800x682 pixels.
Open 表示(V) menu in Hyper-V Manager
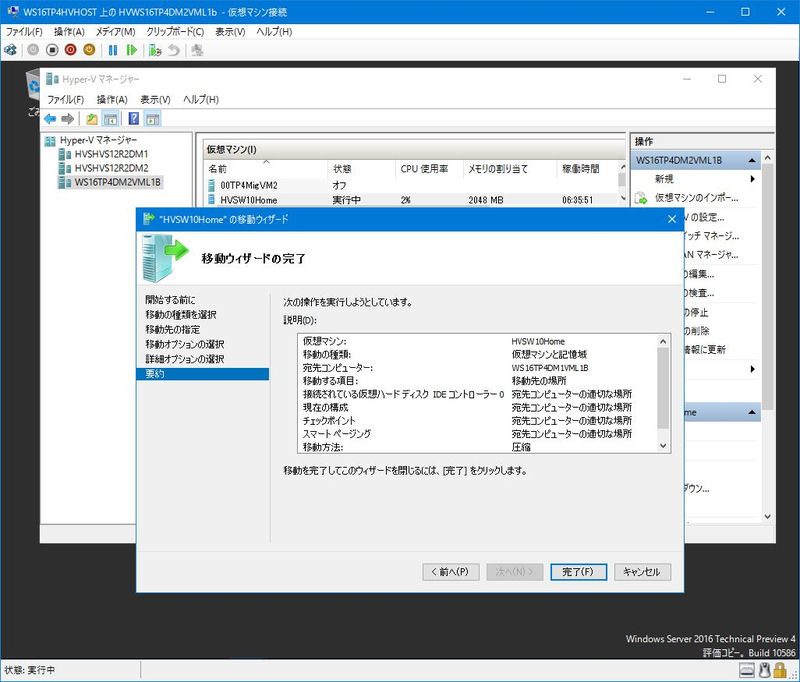pos(155,99)
